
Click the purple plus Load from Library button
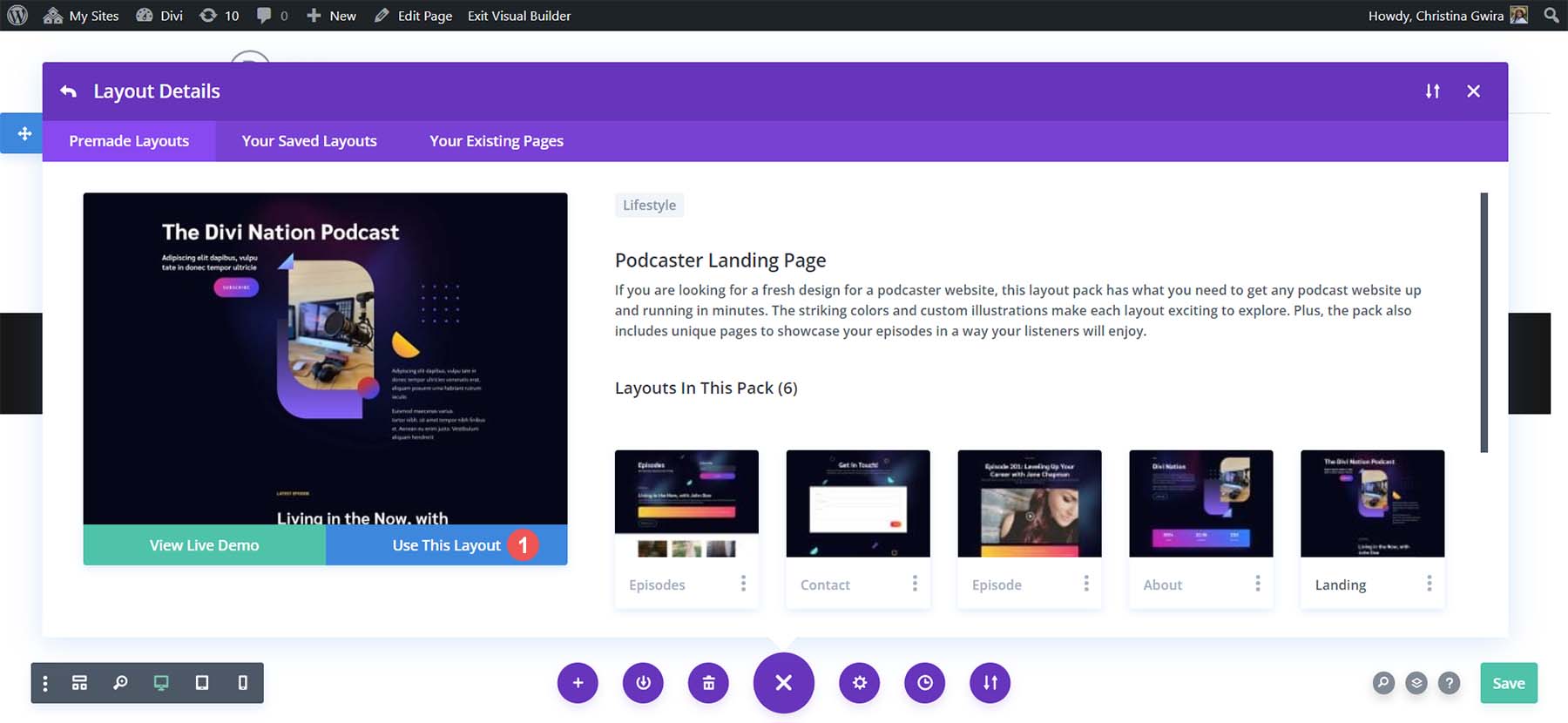[x=578, y=683]
